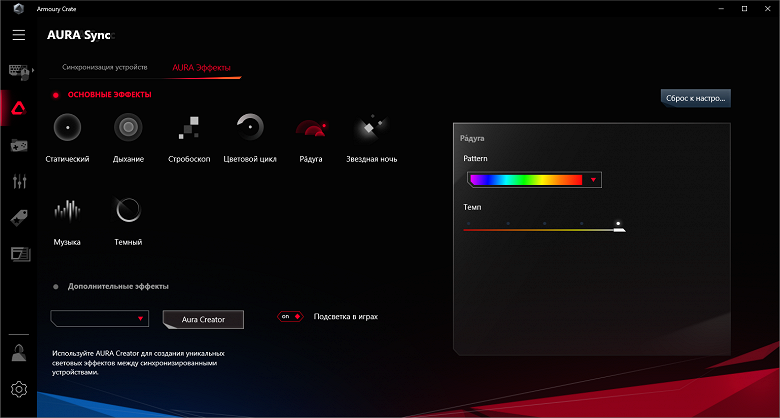Select the Основные эффекты radio indicator

pyautogui.click(x=56, y=95)
